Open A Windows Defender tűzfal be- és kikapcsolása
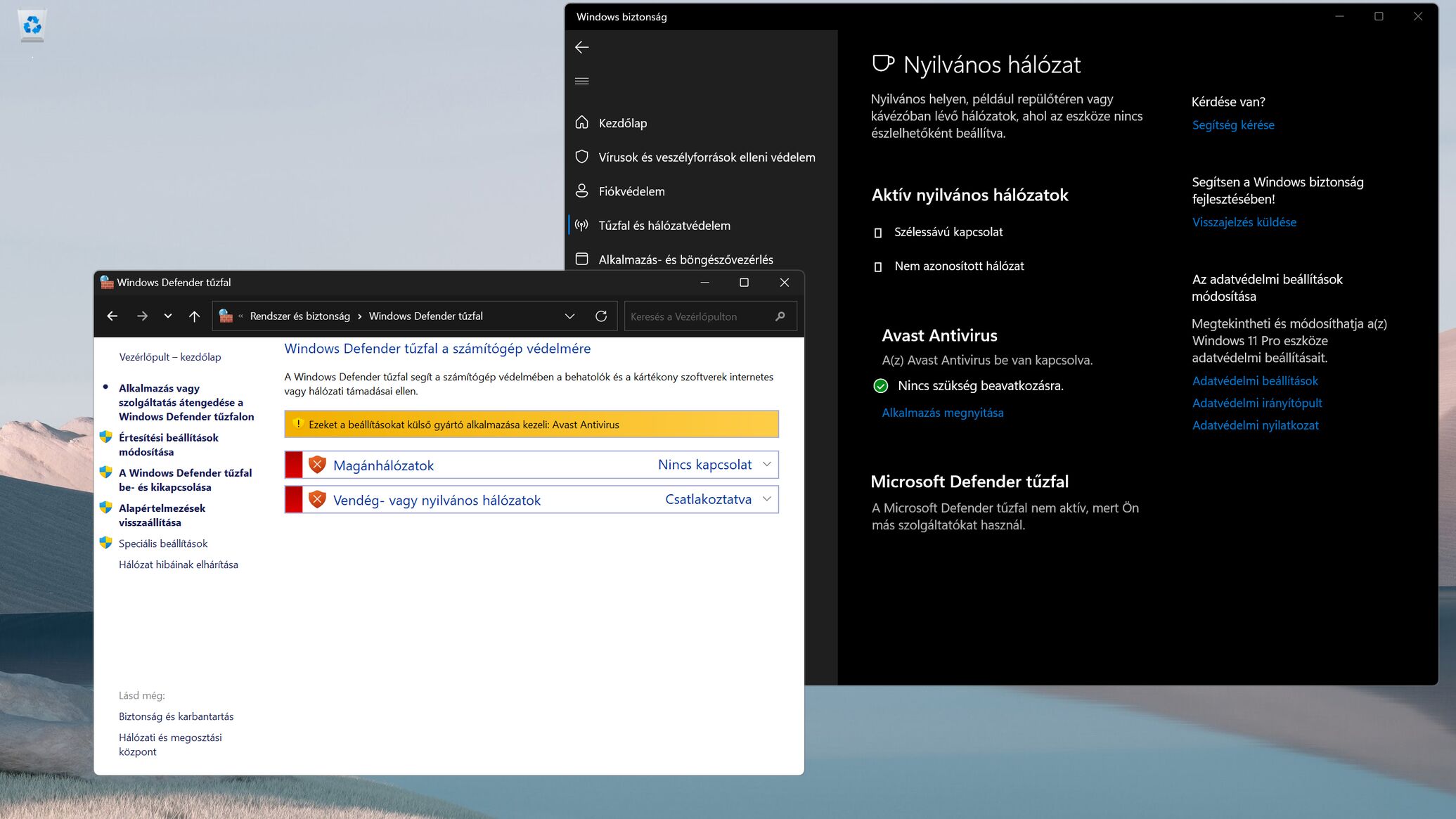1456x819 pixels. click(185, 479)
